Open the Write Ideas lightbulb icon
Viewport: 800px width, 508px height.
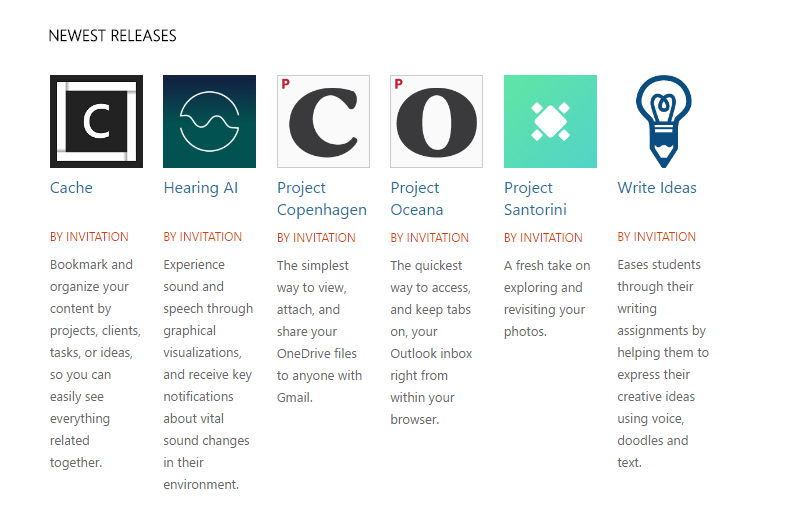[664, 121]
